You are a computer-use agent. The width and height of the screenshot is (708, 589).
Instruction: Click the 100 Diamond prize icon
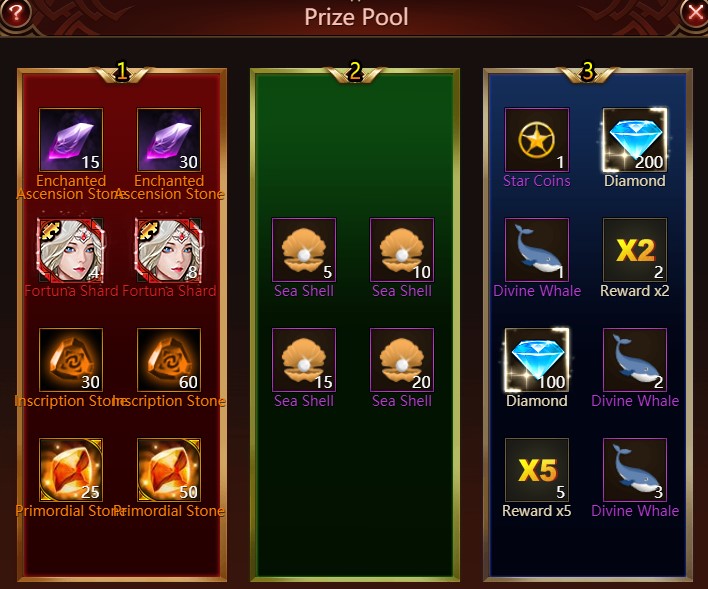pos(537,360)
